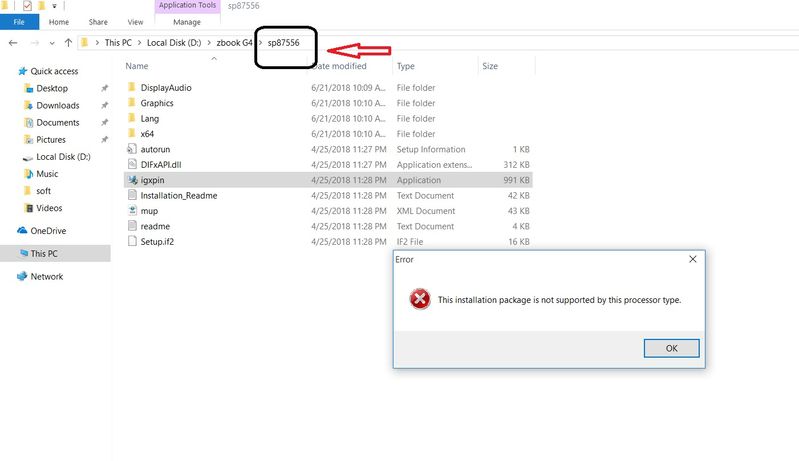
Task: Open Customize Quick Access Toolbar dropdown
Action: (54, 6)
